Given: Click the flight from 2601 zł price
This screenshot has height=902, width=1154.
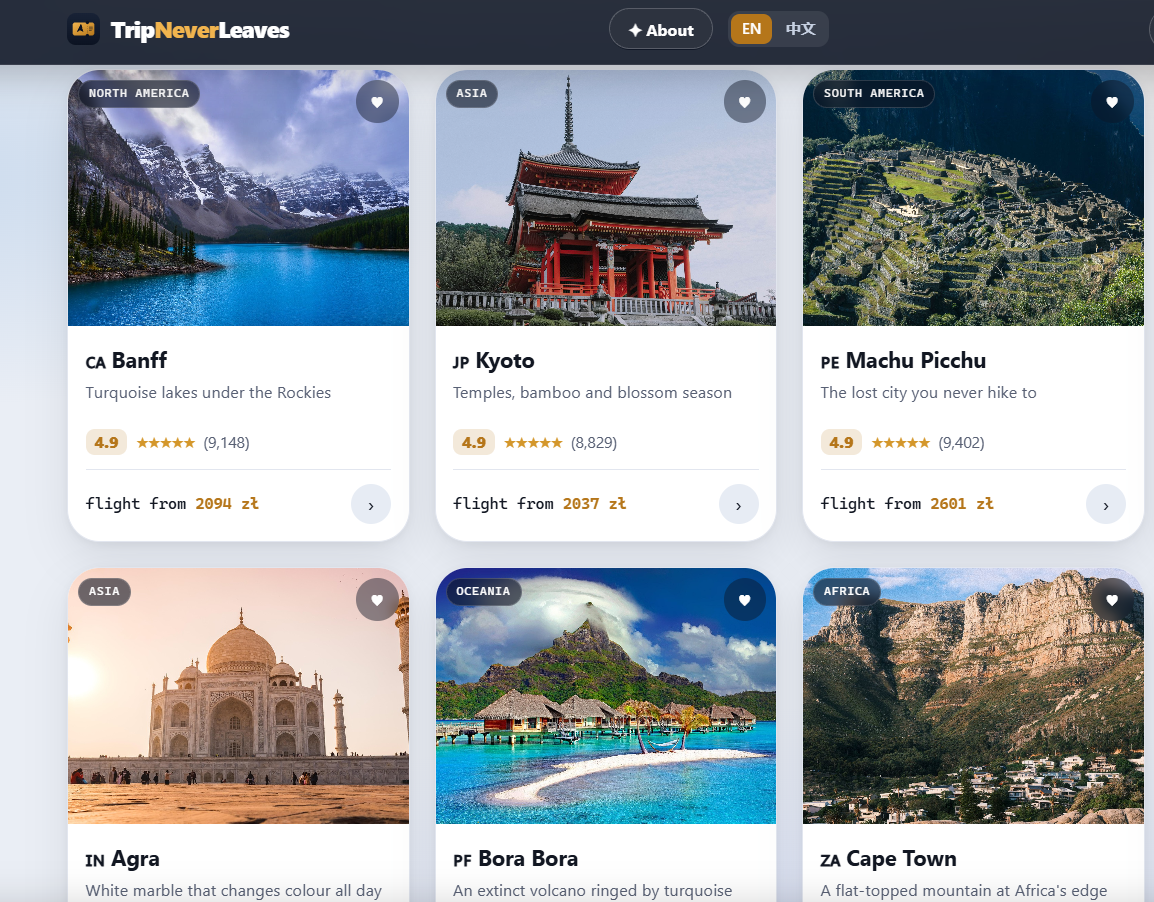Looking at the screenshot, I should click(x=907, y=504).
